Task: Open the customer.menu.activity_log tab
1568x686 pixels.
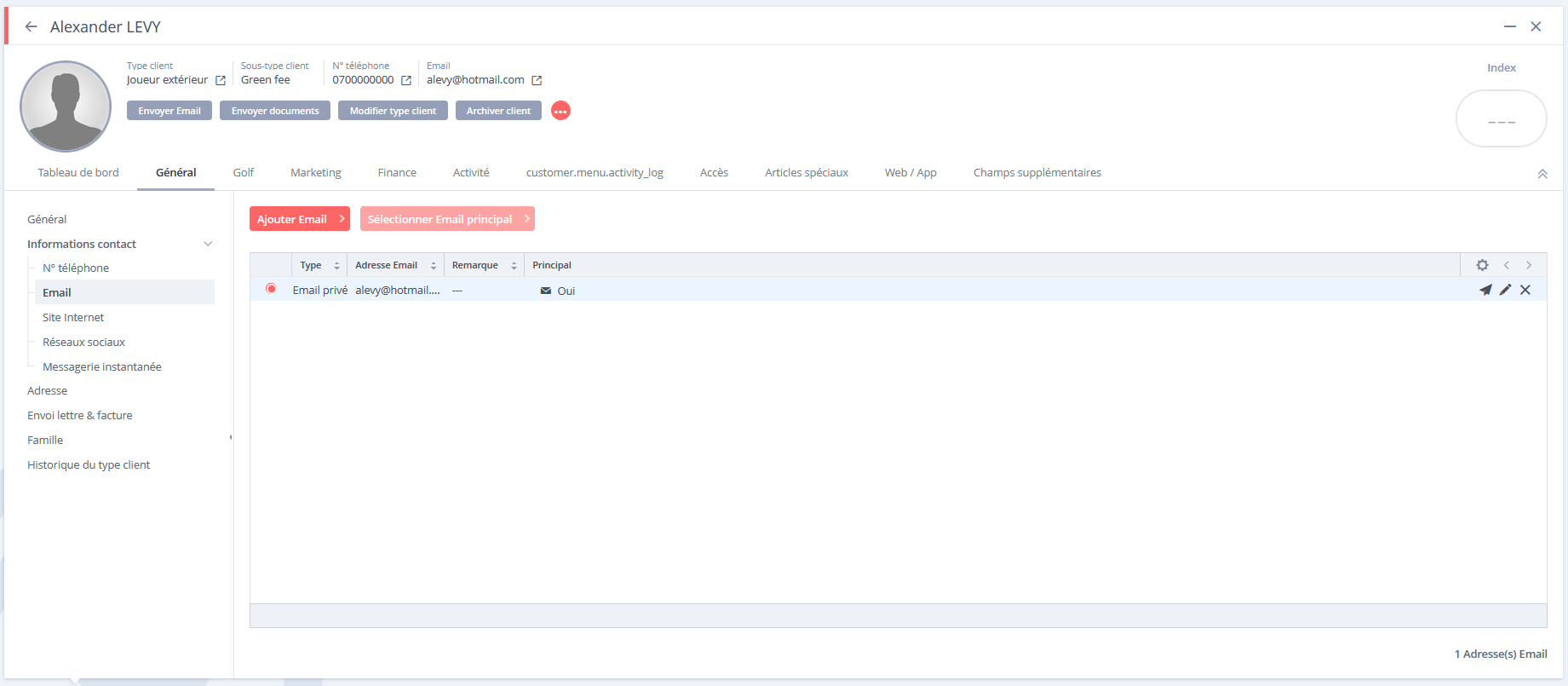Action: [594, 172]
